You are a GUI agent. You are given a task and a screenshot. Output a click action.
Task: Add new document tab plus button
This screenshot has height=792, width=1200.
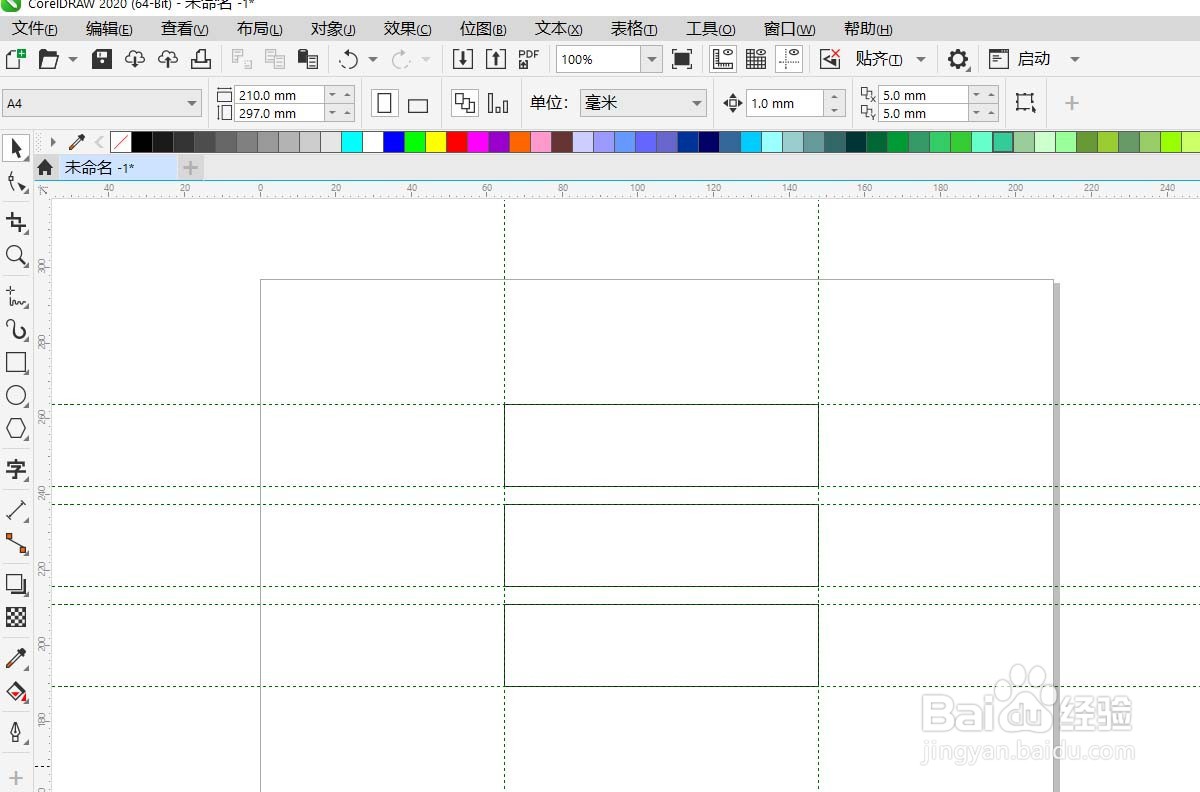pyautogui.click(x=190, y=167)
